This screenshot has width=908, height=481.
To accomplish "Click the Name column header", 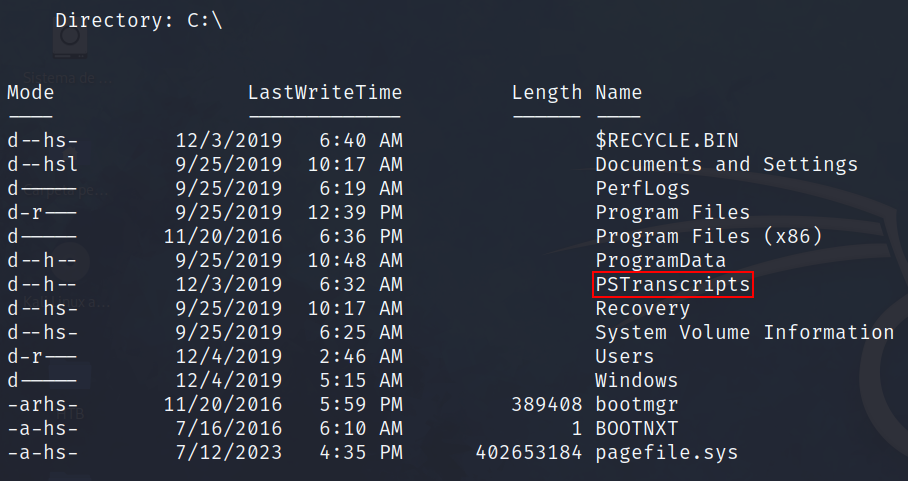I will click(618, 93).
